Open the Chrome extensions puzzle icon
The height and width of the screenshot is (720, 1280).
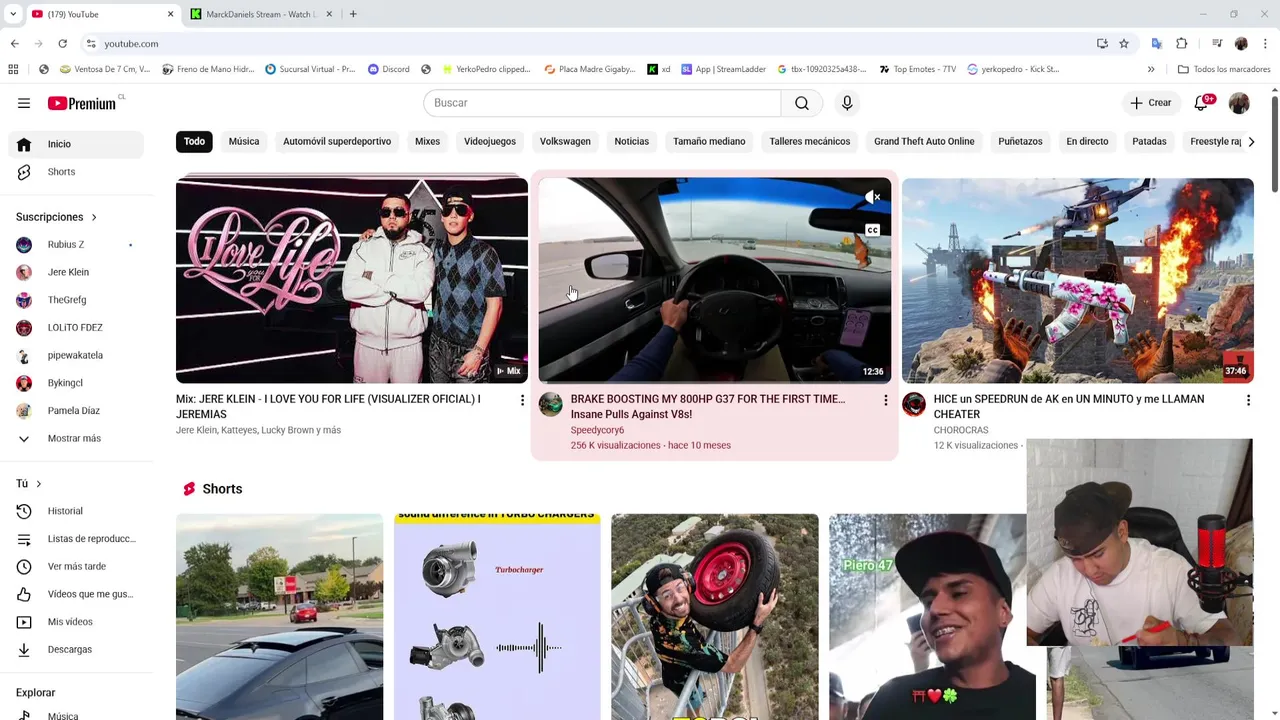pyautogui.click(x=1182, y=44)
